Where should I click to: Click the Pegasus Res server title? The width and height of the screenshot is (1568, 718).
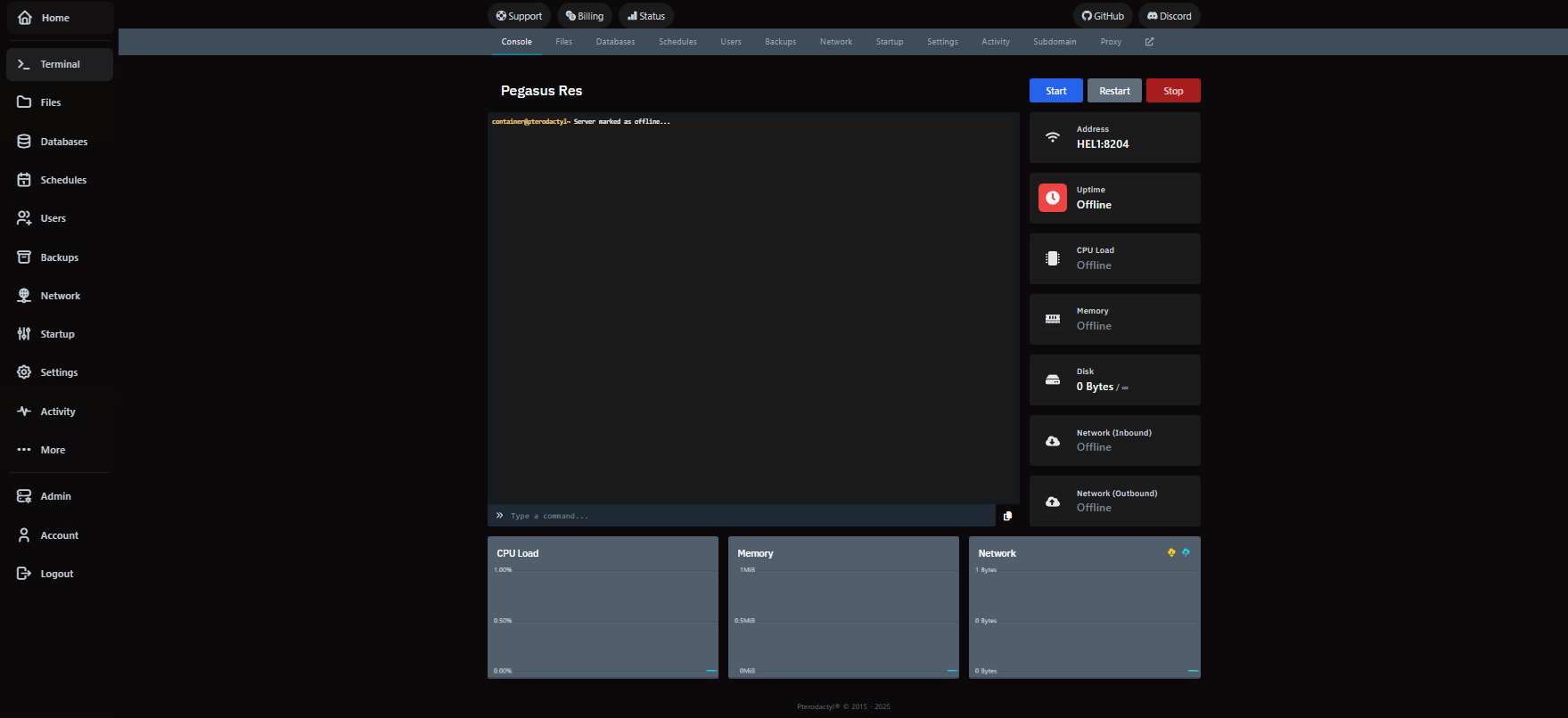[x=541, y=91]
